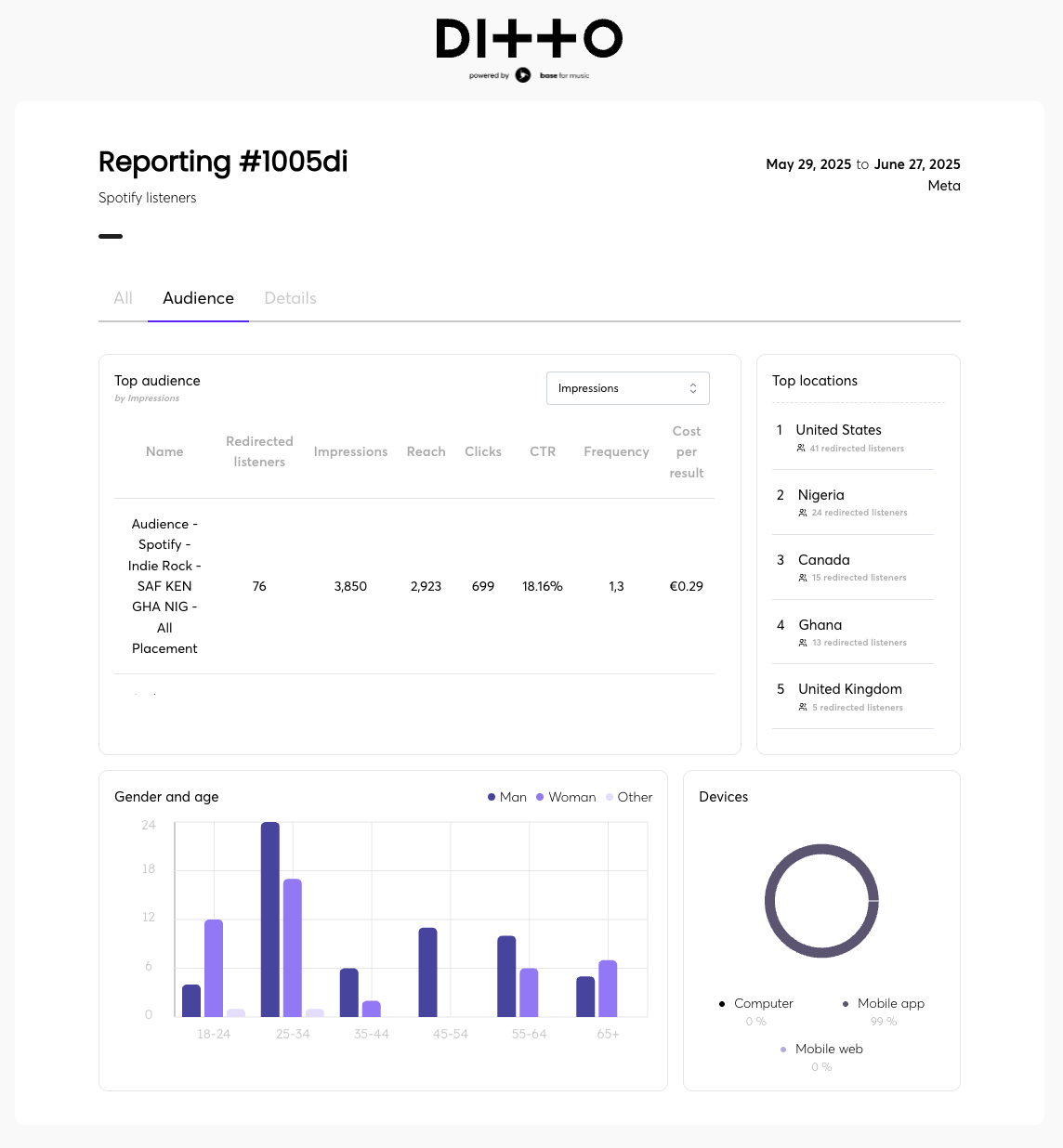Click the Man bar for 55-64
The image size is (1063, 1148).
506,976
